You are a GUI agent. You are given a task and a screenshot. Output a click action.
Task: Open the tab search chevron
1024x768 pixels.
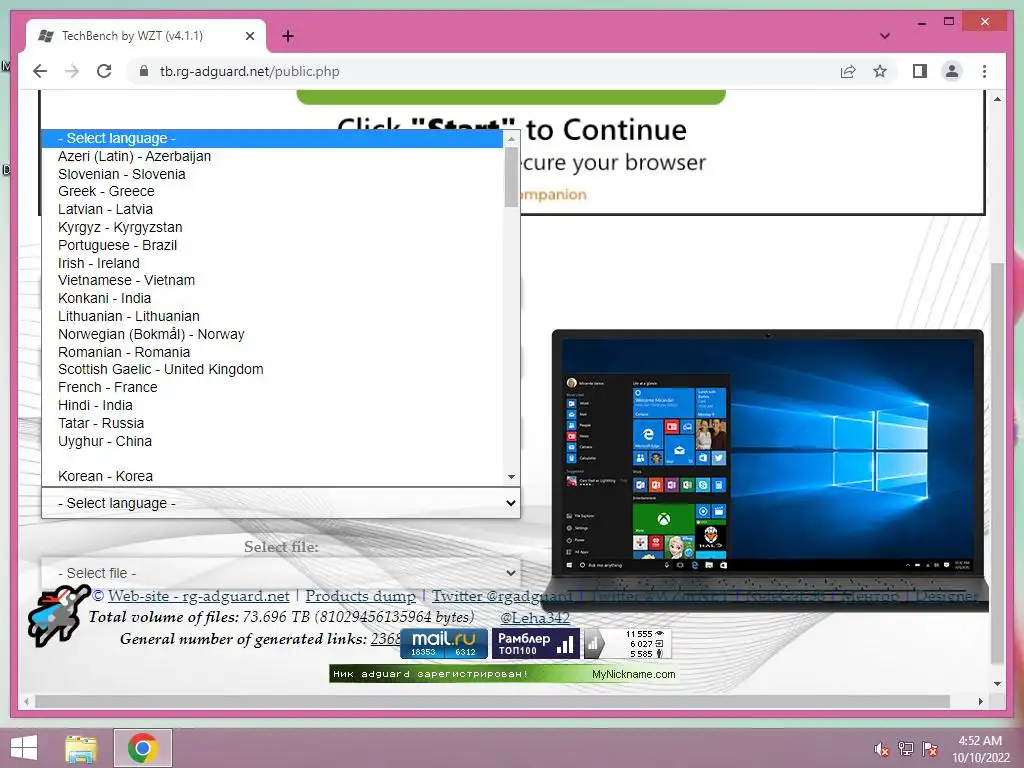click(x=885, y=36)
